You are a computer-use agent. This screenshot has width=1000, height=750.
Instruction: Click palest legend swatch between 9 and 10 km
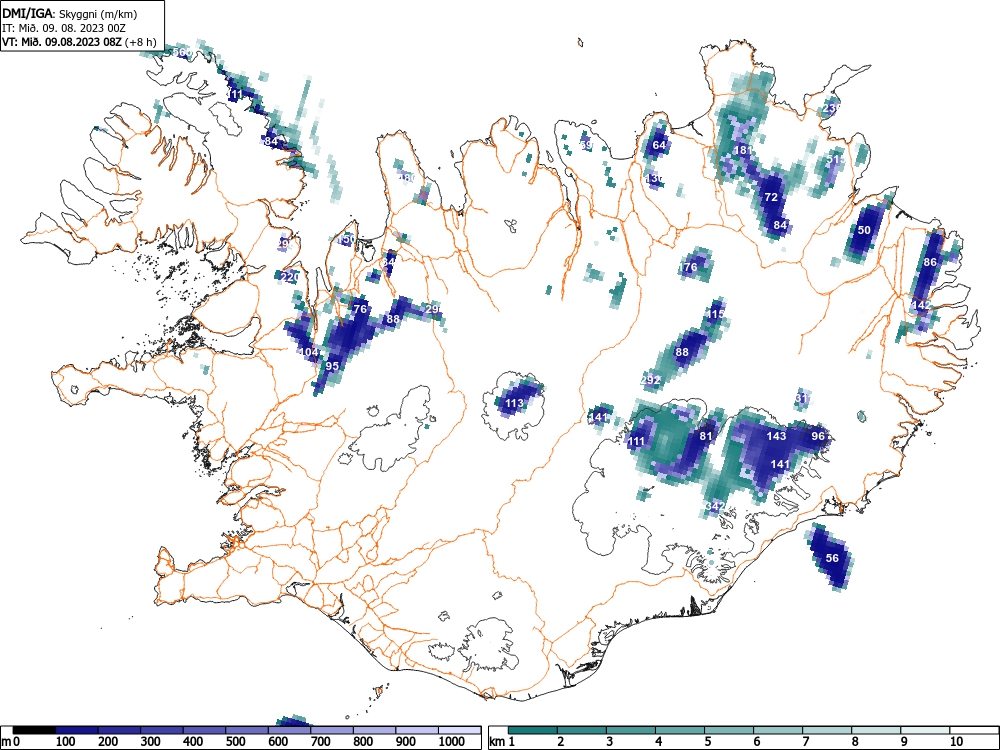[x=925, y=730]
